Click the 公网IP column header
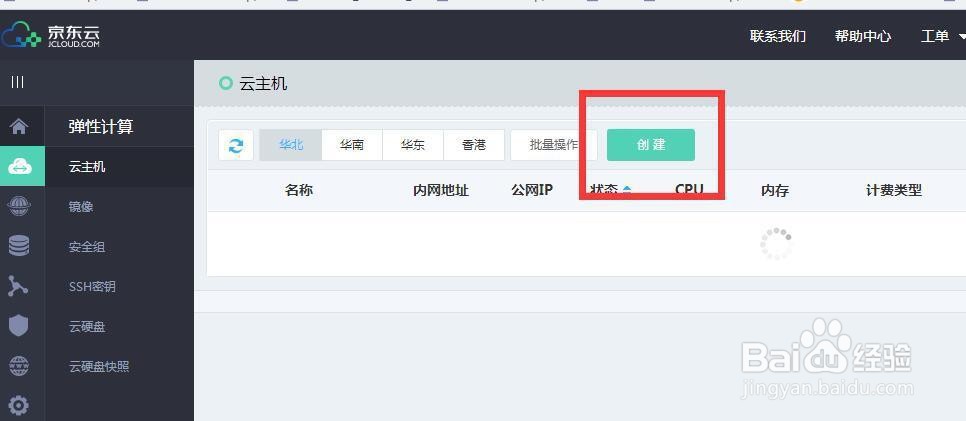 (x=532, y=190)
